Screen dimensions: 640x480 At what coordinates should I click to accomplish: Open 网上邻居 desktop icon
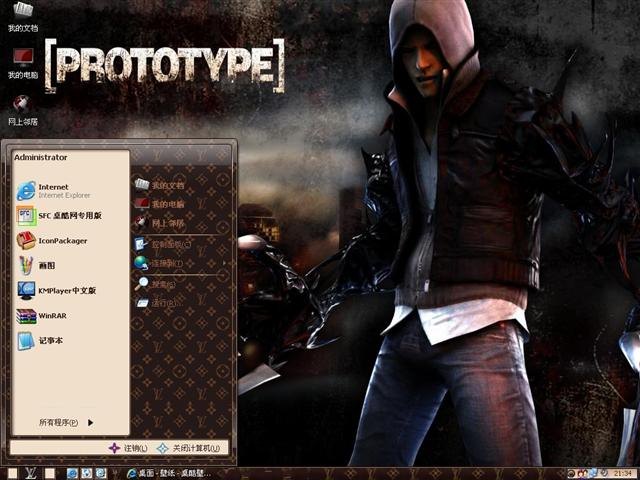click(22, 107)
